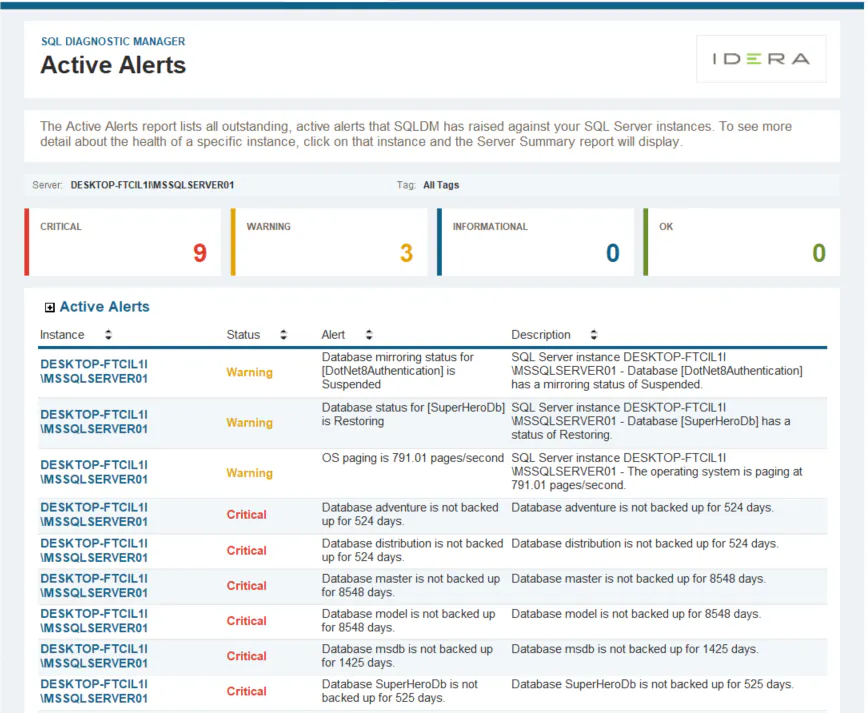This screenshot has height=713, width=867.
Task: Select Critical status in adventure row
Action: (x=247, y=514)
